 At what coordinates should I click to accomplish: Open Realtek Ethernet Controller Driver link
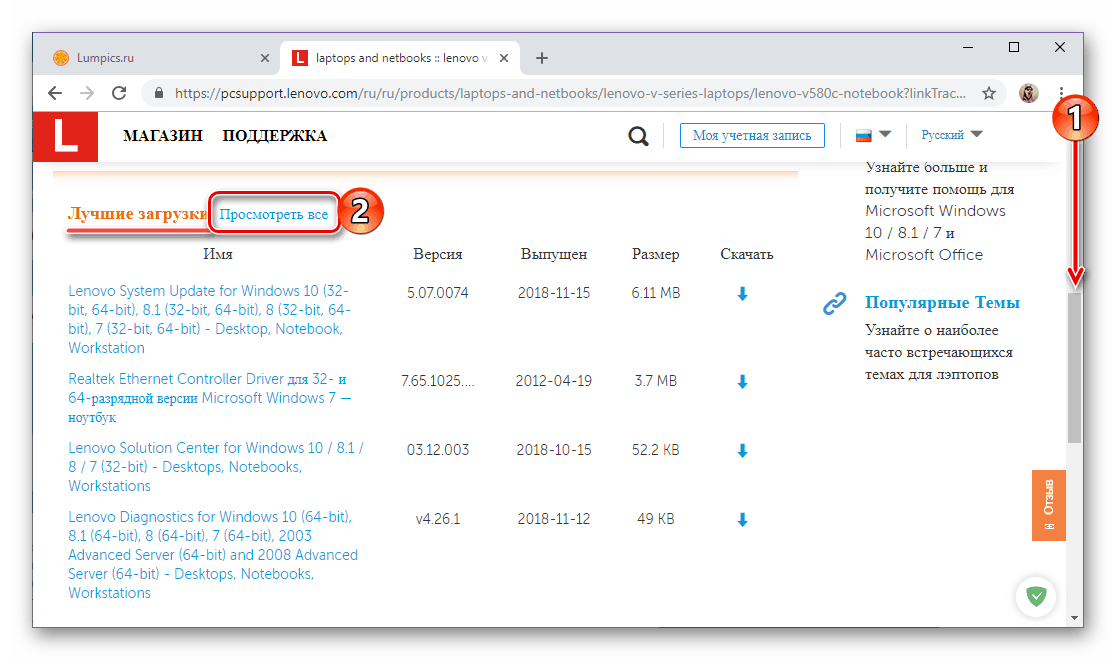pyautogui.click(x=209, y=398)
